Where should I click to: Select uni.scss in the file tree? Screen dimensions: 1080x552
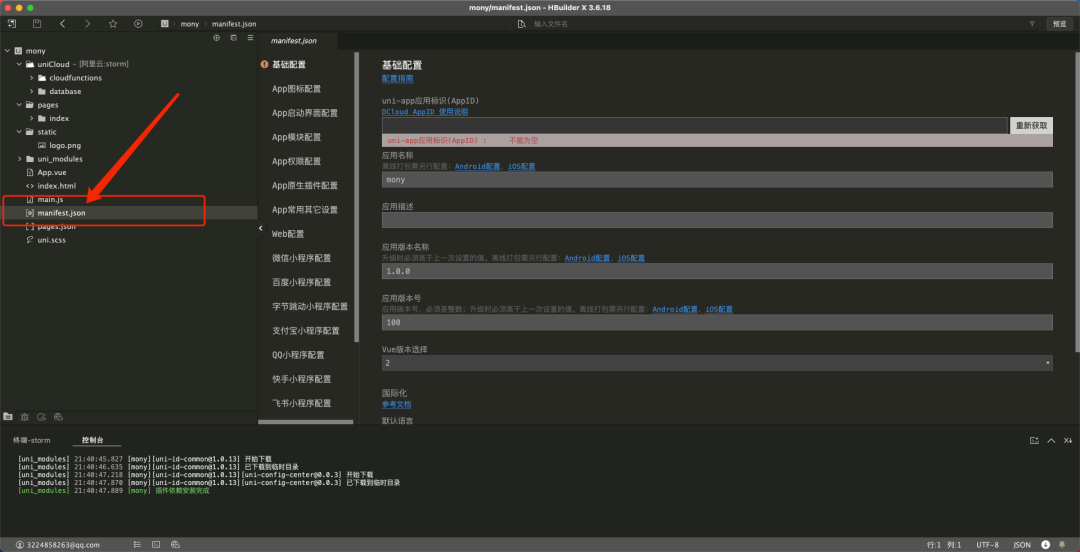coord(52,240)
